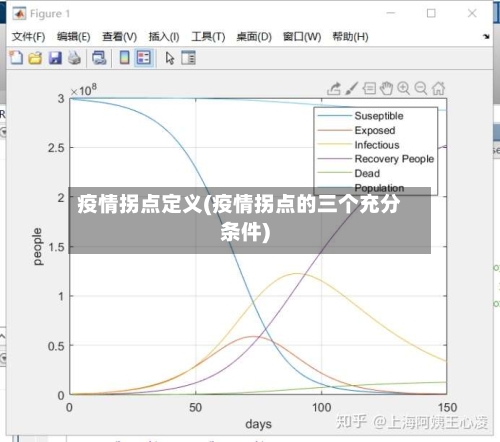Select the zoom in tool
The width and height of the screenshot is (500, 442).
pos(403,88)
